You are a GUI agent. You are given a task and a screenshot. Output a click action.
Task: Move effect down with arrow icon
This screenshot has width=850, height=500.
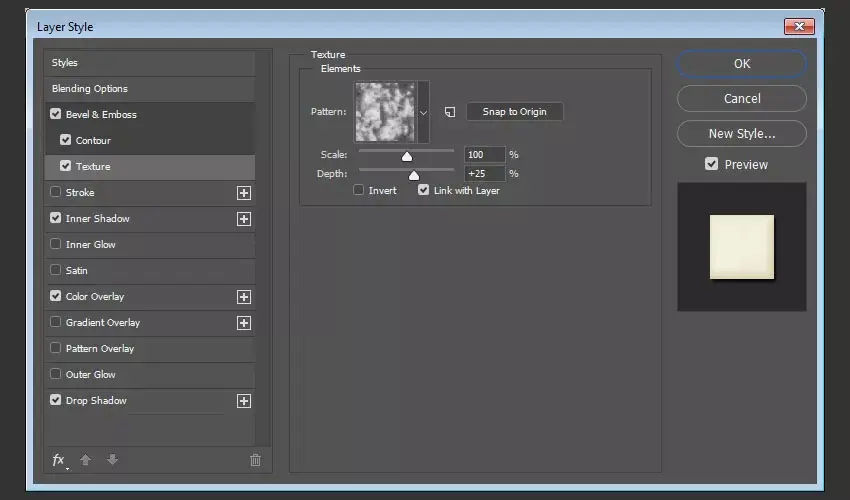coord(112,460)
